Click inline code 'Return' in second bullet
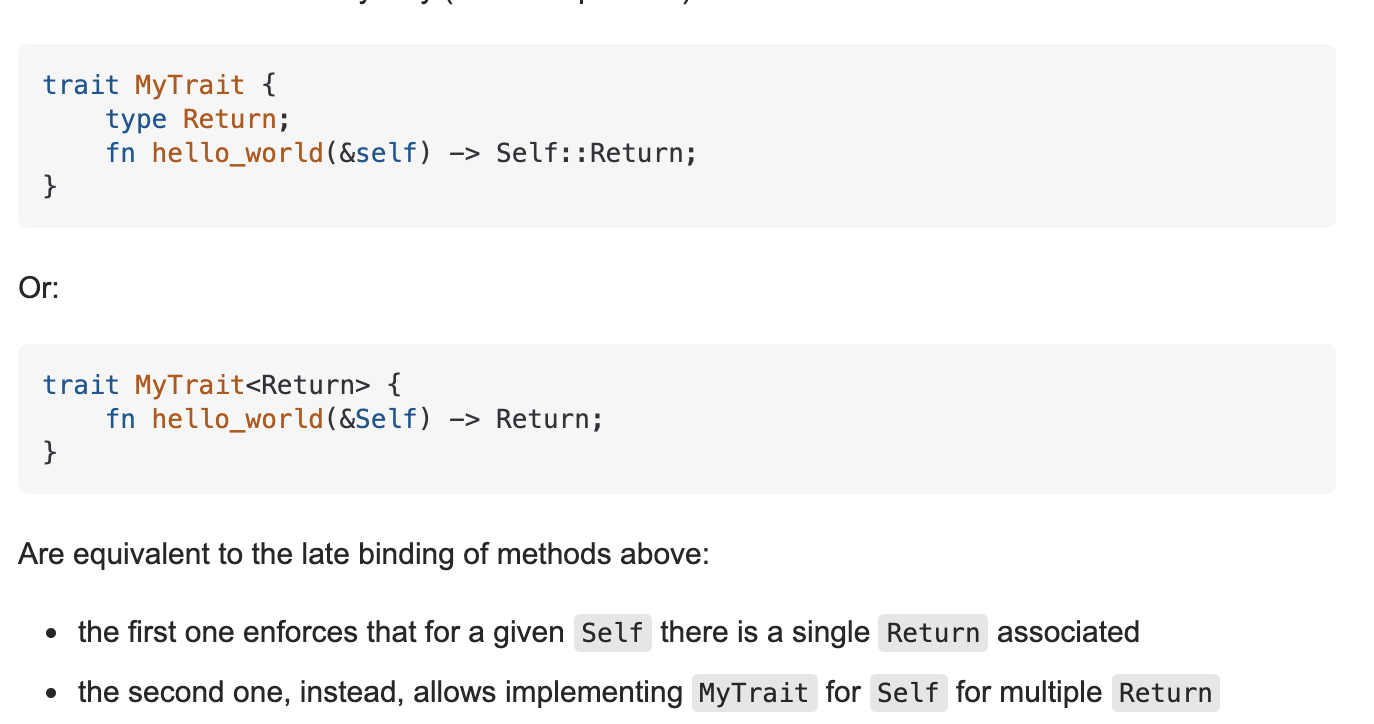This screenshot has height=724, width=1374. coord(1166,693)
